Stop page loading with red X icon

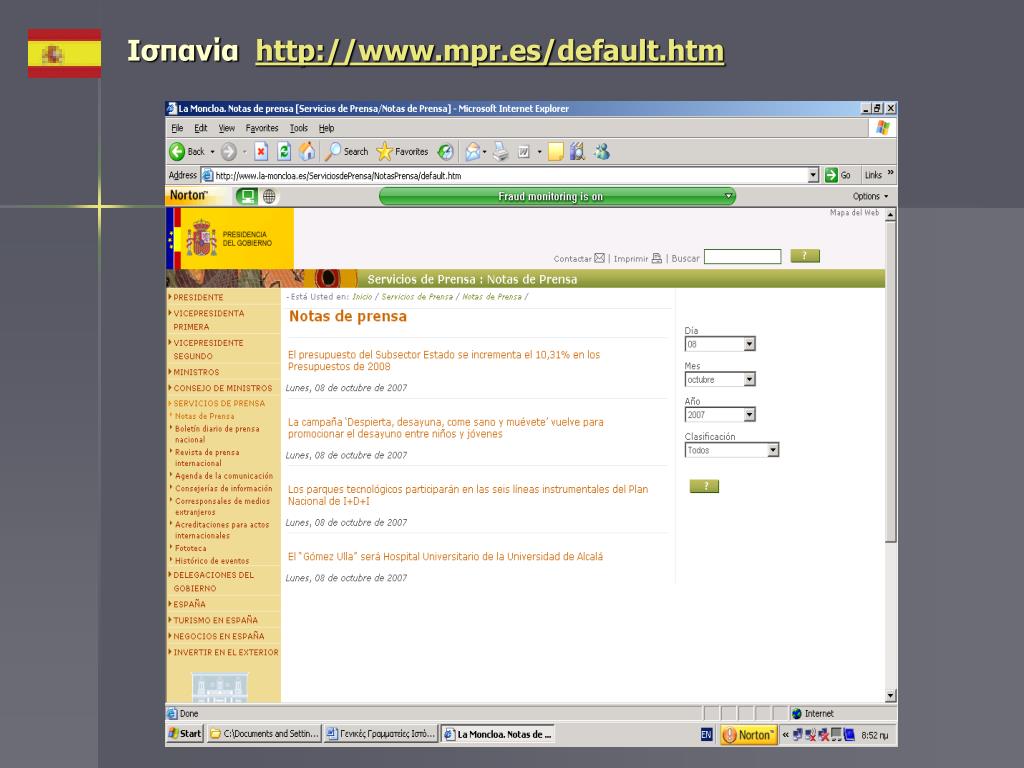tap(261, 152)
